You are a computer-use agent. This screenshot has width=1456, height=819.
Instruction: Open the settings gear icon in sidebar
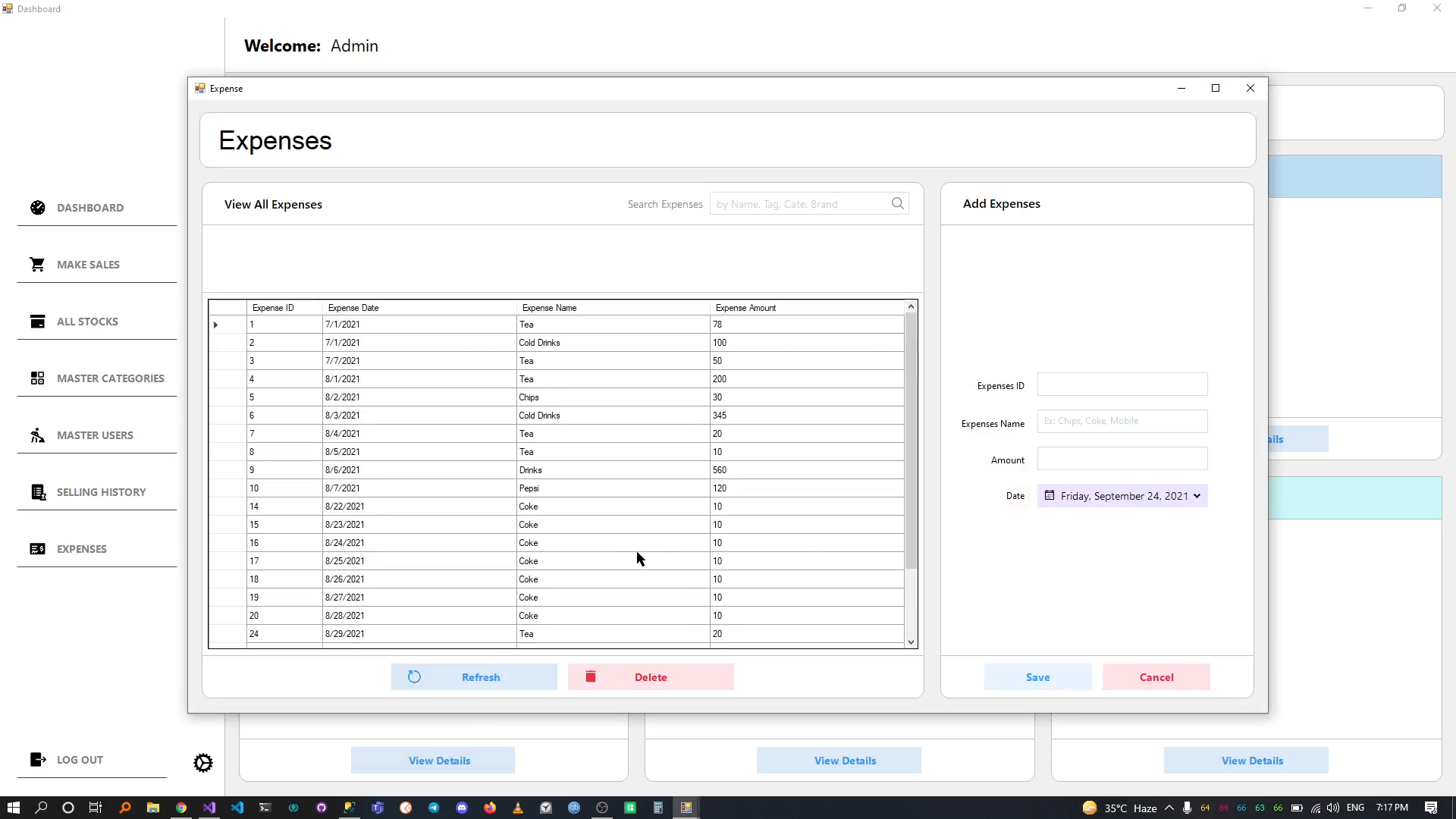click(203, 763)
